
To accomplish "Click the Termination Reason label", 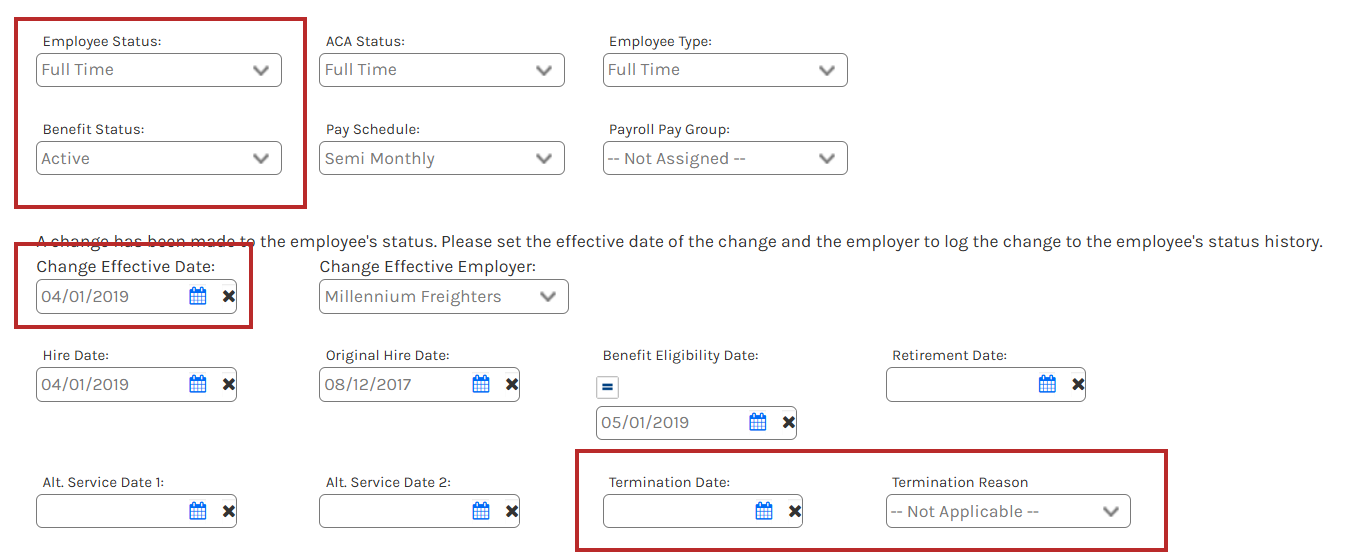I will 960,482.
